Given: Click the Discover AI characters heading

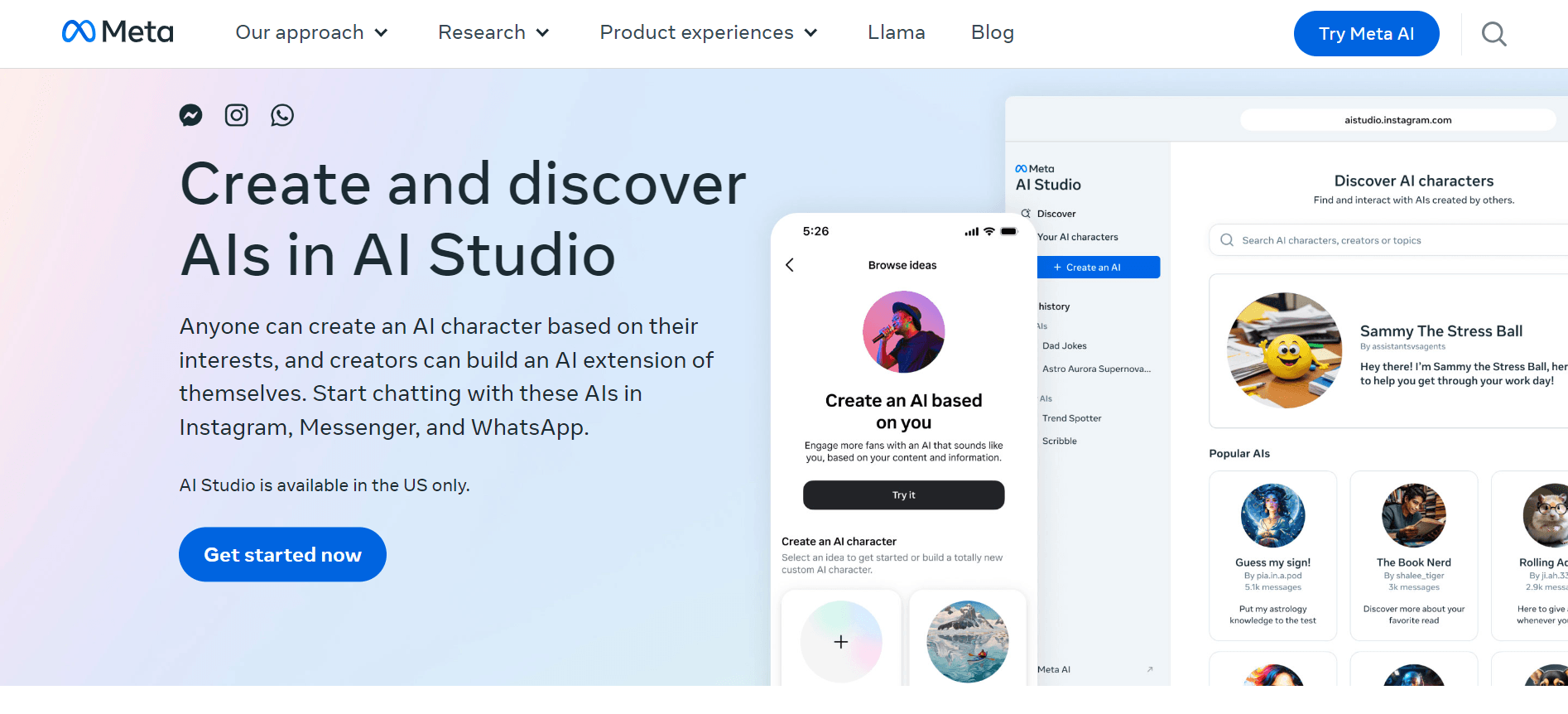Looking at the screenshot, I should pos(1414,181).
